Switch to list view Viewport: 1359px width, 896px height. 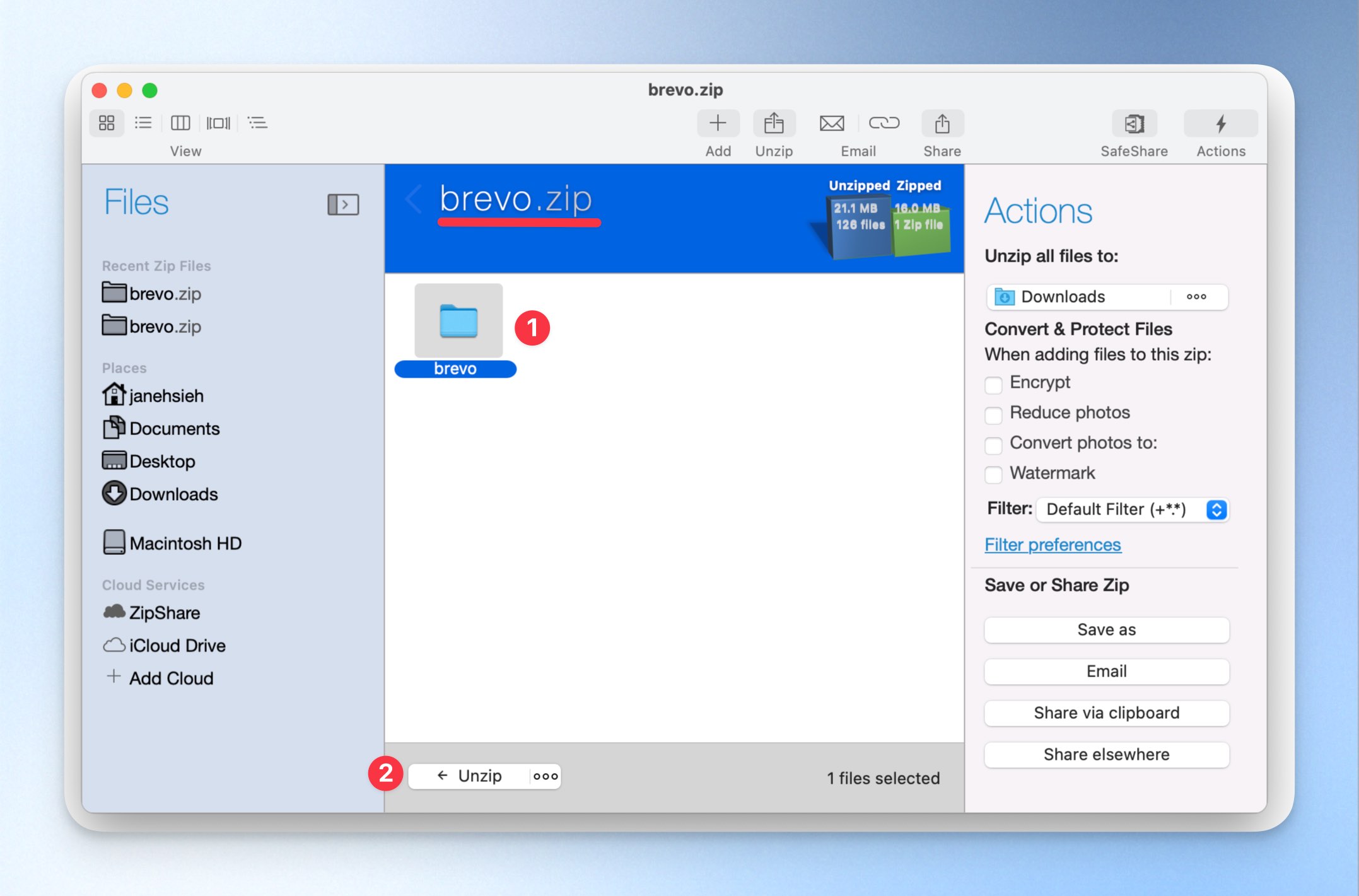[x=143, y=123]
